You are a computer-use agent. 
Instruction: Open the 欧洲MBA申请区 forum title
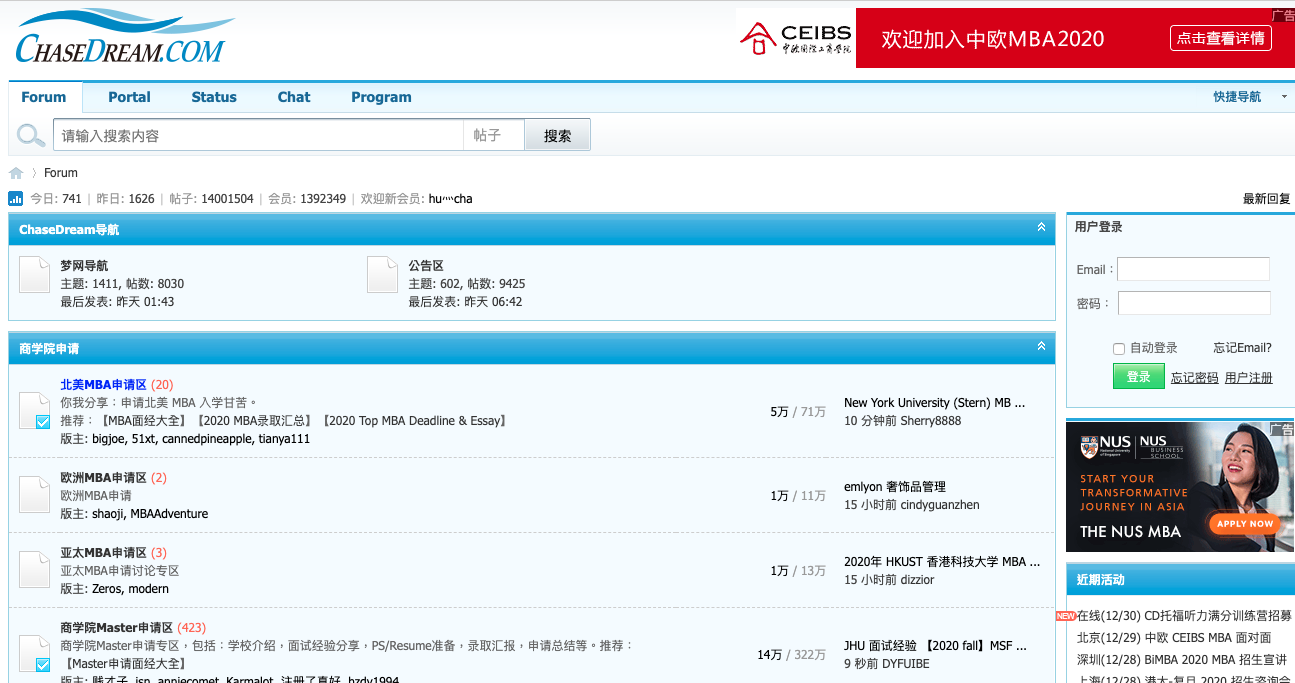point(103,478)
